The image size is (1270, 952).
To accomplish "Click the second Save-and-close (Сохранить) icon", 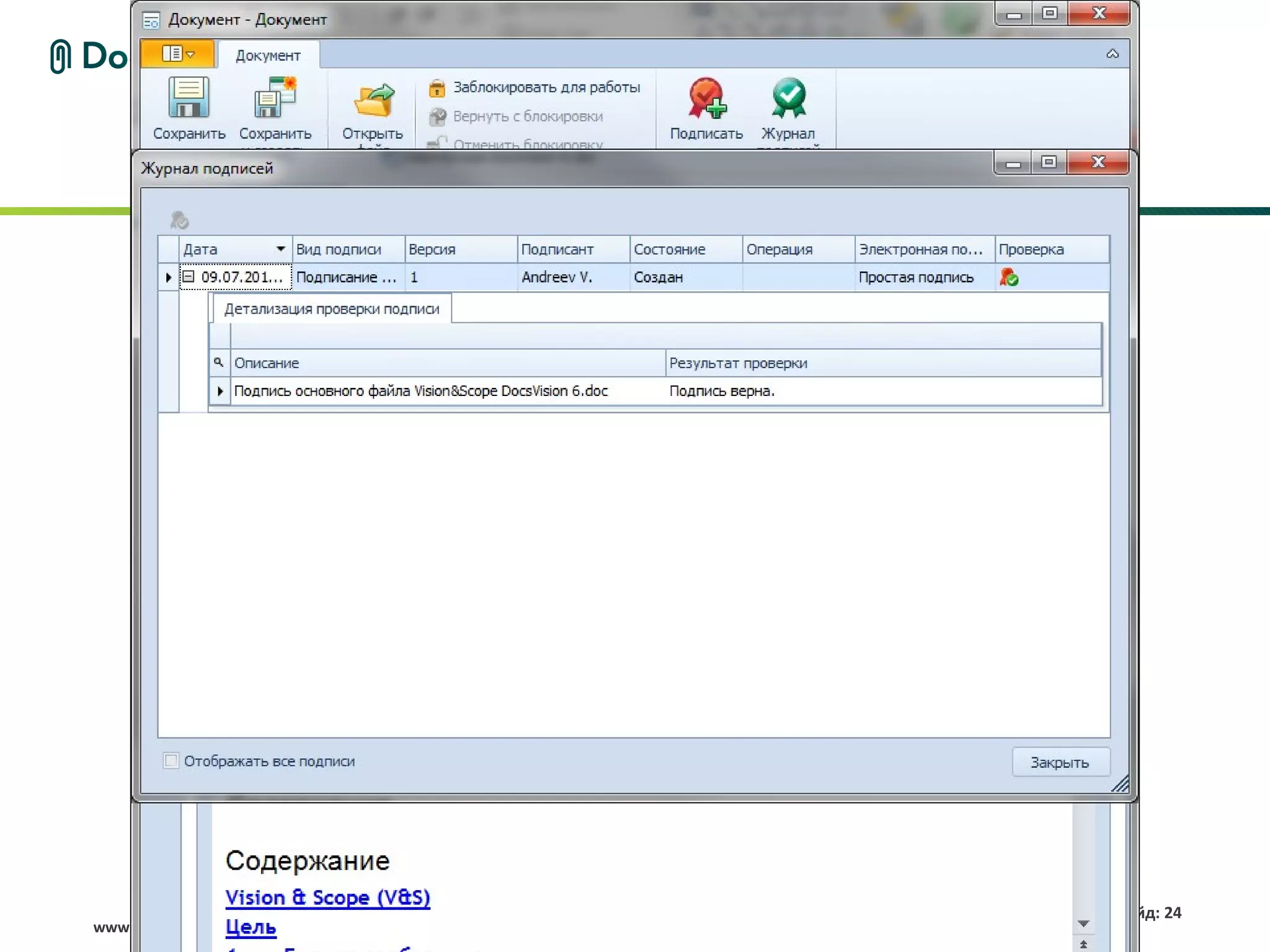I will (275, 98).
